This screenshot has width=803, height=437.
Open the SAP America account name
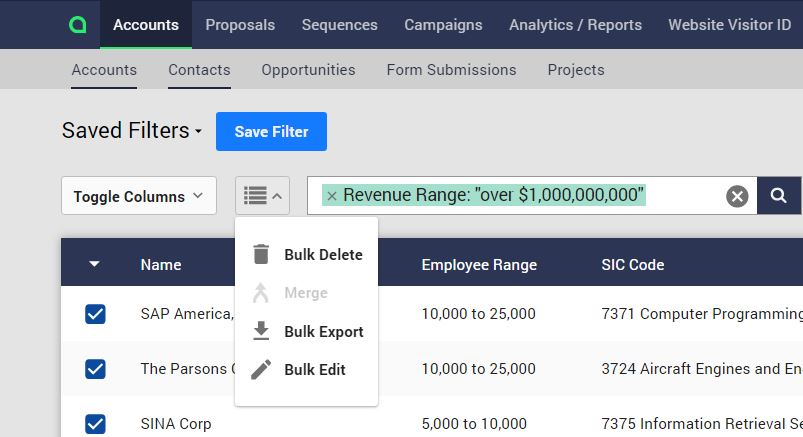(187, 314)
